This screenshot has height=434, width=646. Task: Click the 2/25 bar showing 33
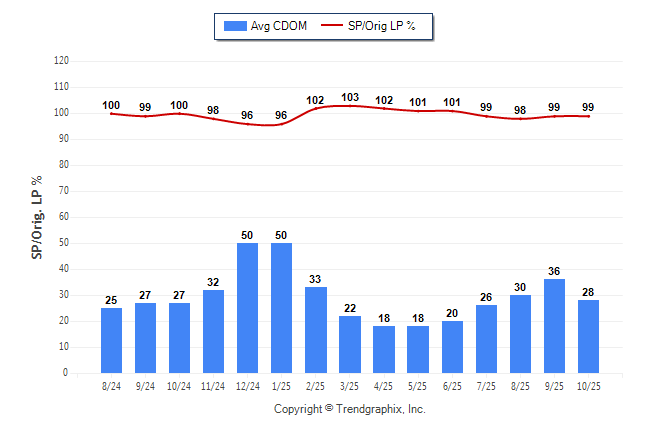click(x=316, y=330)
